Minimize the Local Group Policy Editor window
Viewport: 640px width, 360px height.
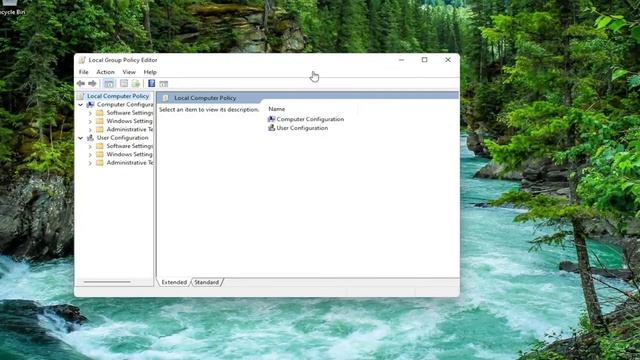pos(401,60)
